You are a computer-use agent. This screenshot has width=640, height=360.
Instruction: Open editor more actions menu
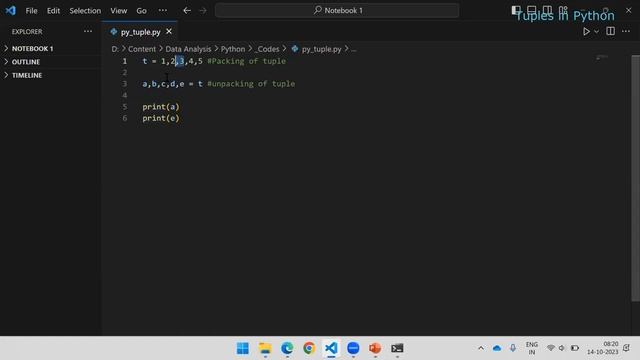[x=626, y=31]
